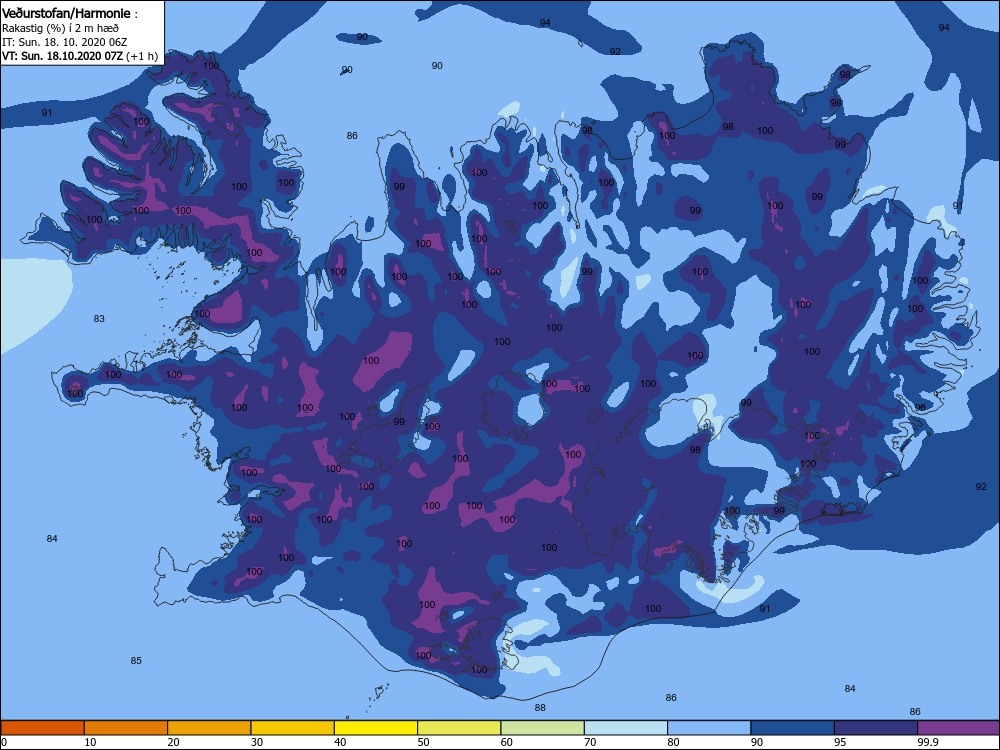Click the 'VT: Sun. 18.10.2020 07Z' valid time
Image resolution: width=1000 pixels, height=750 pixels.
[62, 56]
